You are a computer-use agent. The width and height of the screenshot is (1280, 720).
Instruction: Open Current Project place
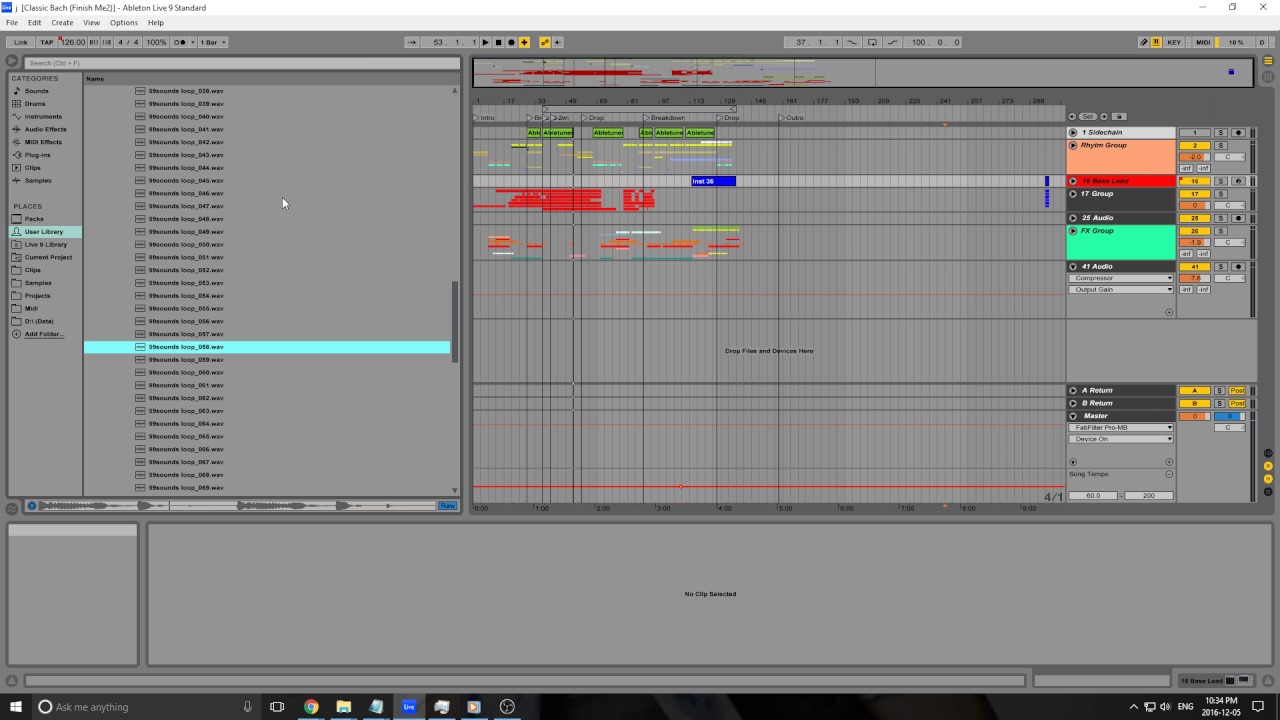coord(48,257)
